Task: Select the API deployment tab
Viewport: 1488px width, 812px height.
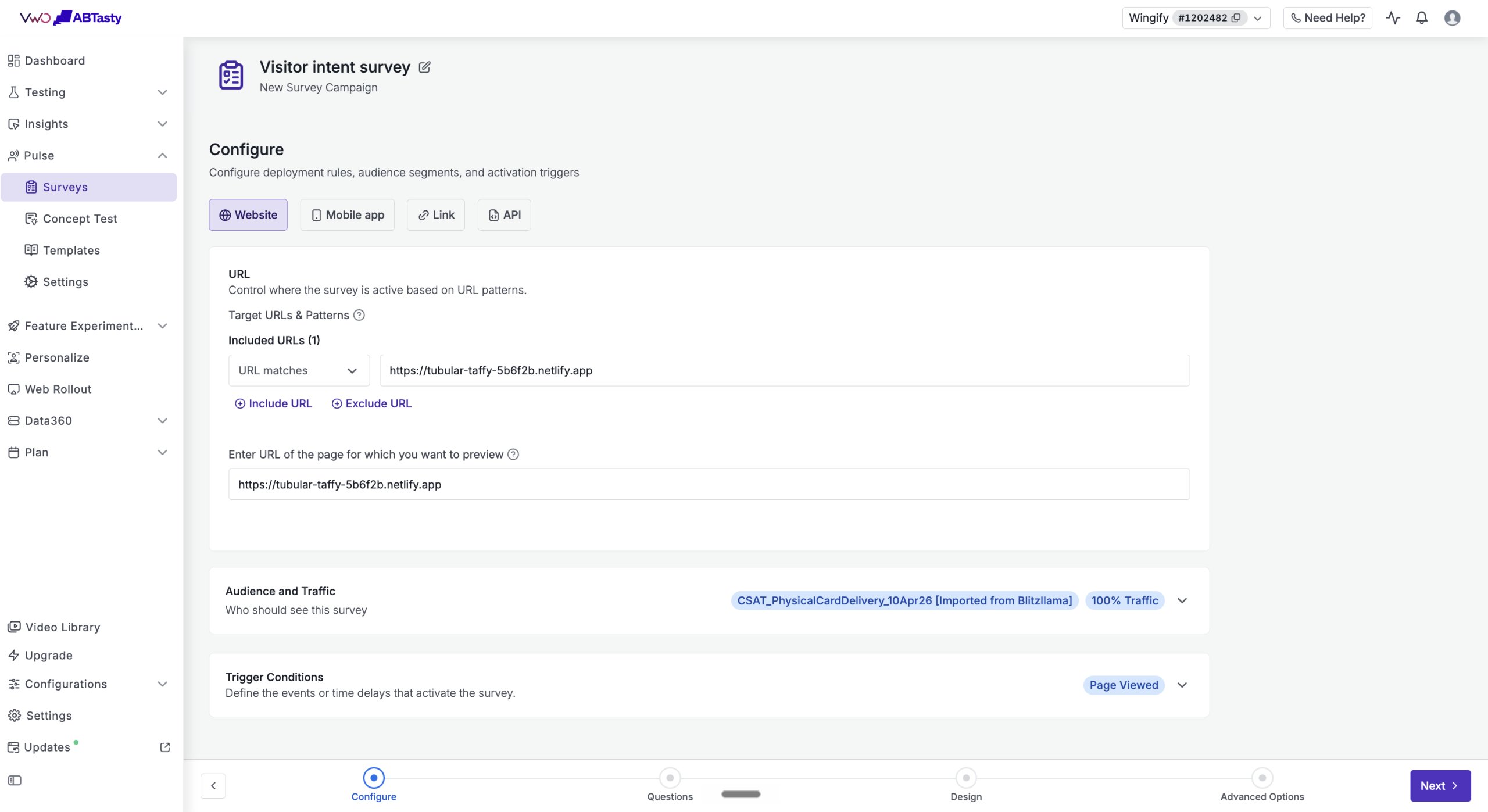Action: (x=505, y=215)
